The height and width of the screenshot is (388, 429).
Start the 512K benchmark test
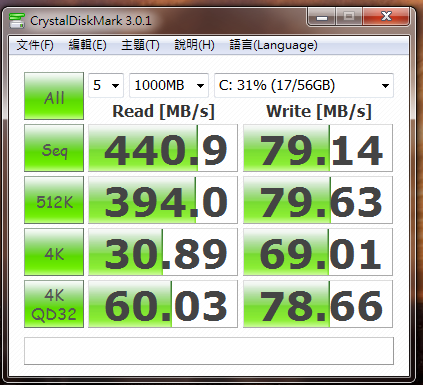pyautogui.click(x=54, y=200)
